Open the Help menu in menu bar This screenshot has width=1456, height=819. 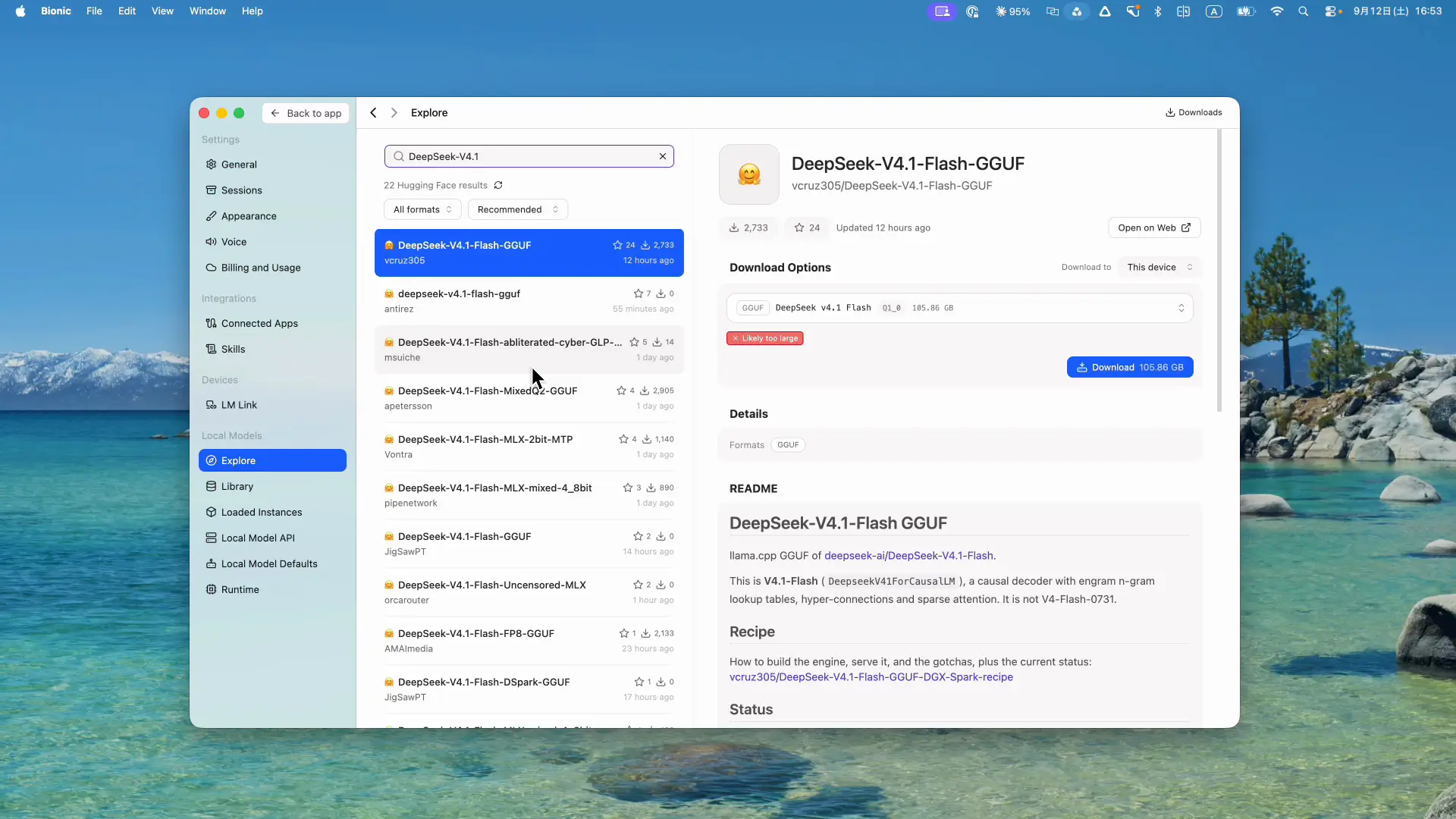253,11
